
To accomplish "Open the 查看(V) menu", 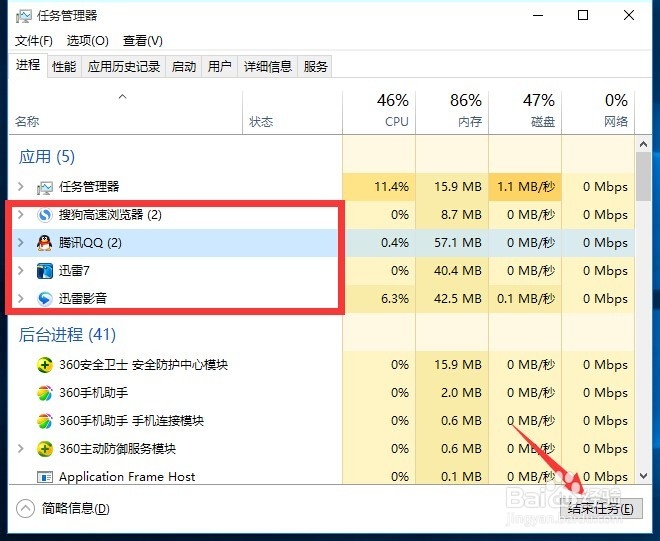I will (x=143, y=41).
